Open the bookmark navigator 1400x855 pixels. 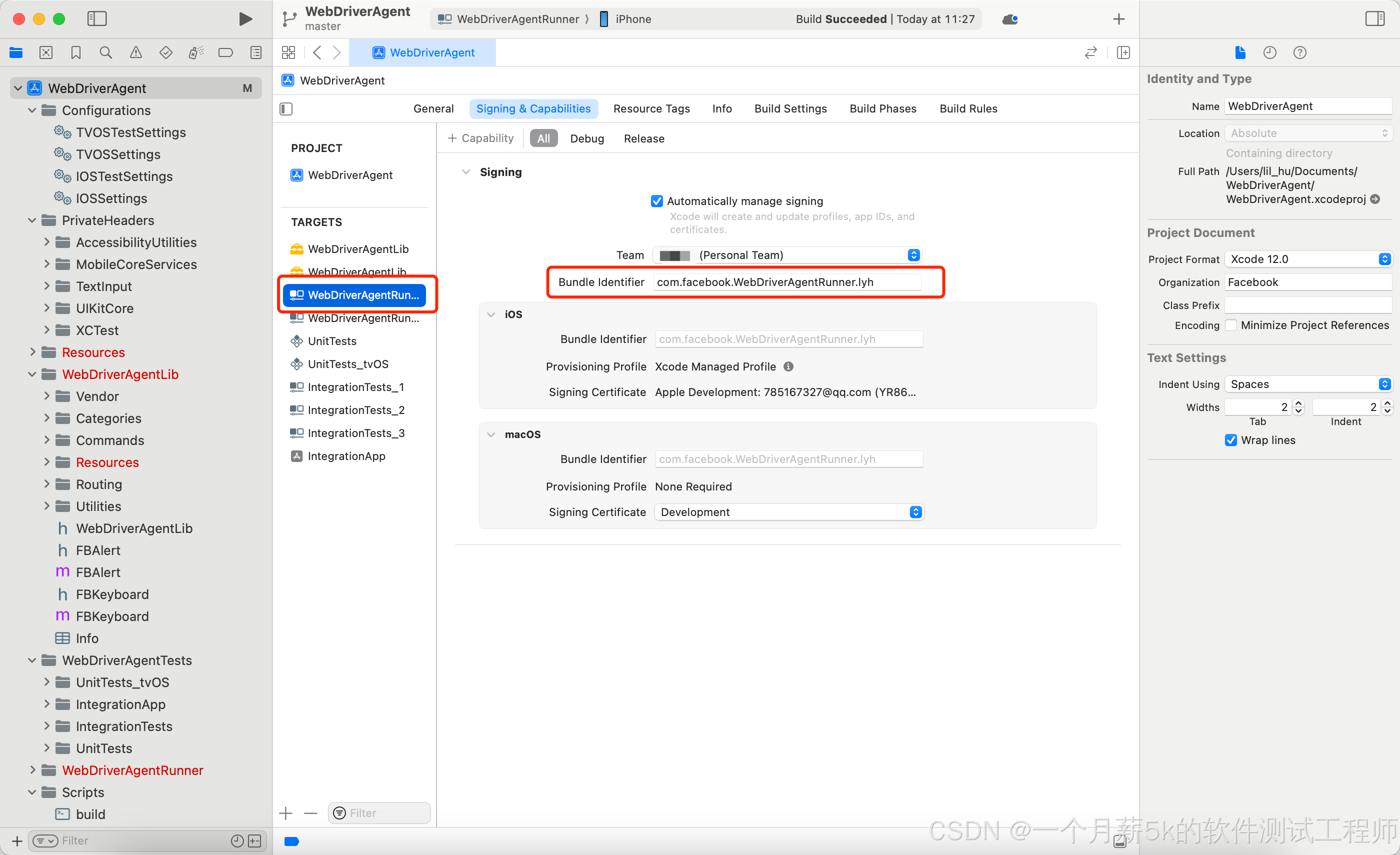point(75,53)
